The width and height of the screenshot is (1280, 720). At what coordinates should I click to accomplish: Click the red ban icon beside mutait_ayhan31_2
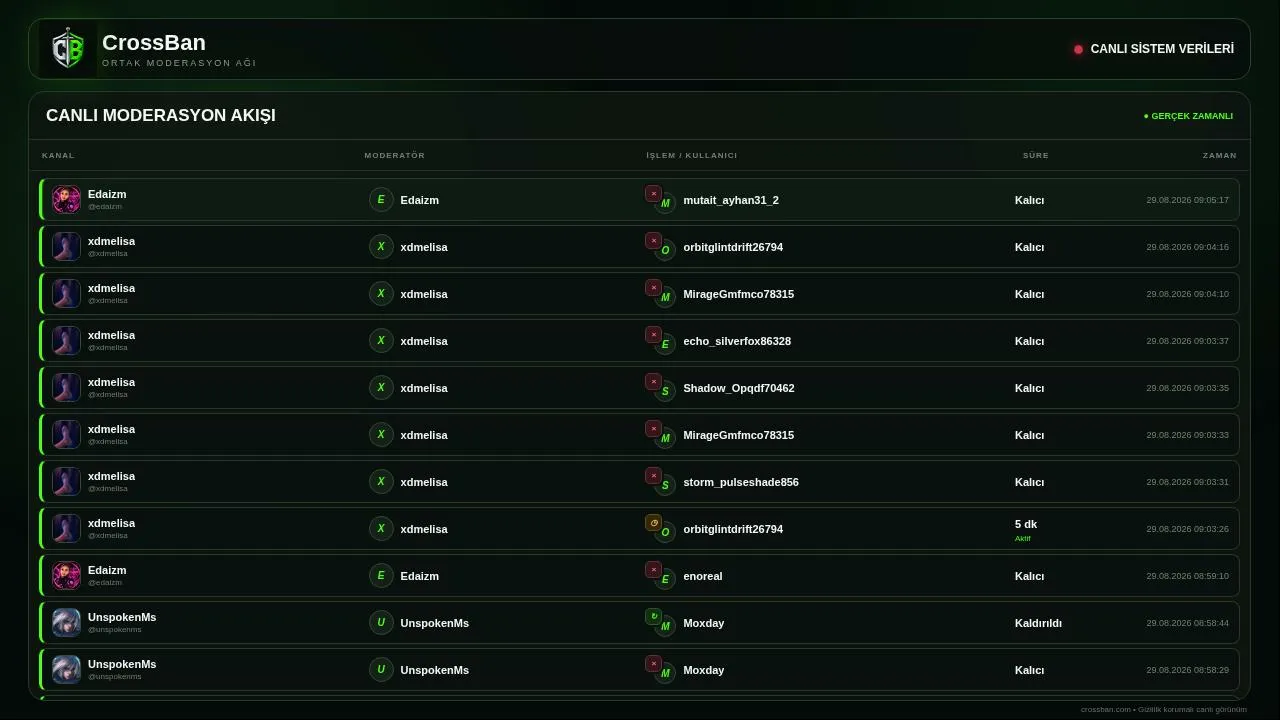click(x=653, y=194)
